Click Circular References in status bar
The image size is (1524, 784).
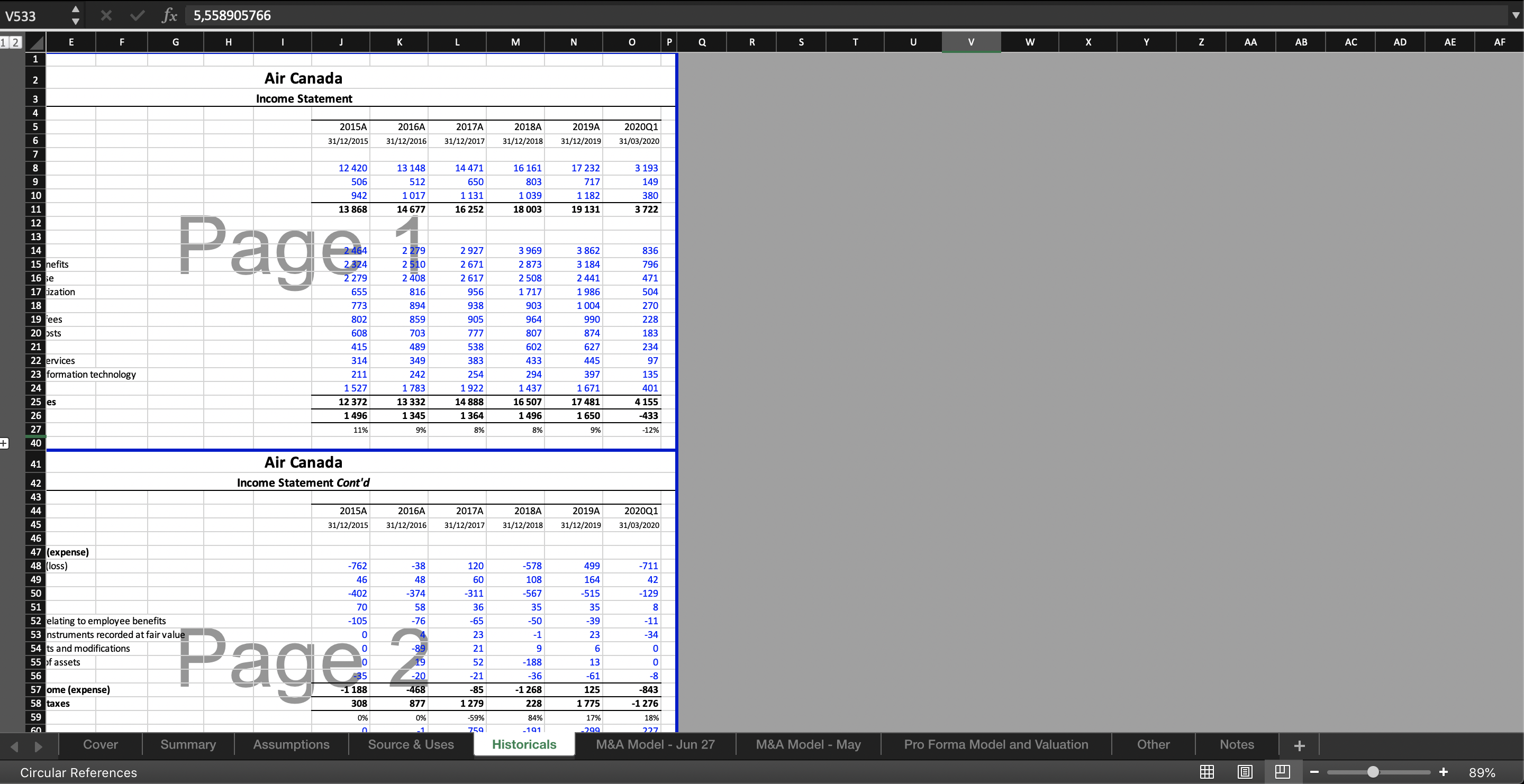(x=78, y=773)
